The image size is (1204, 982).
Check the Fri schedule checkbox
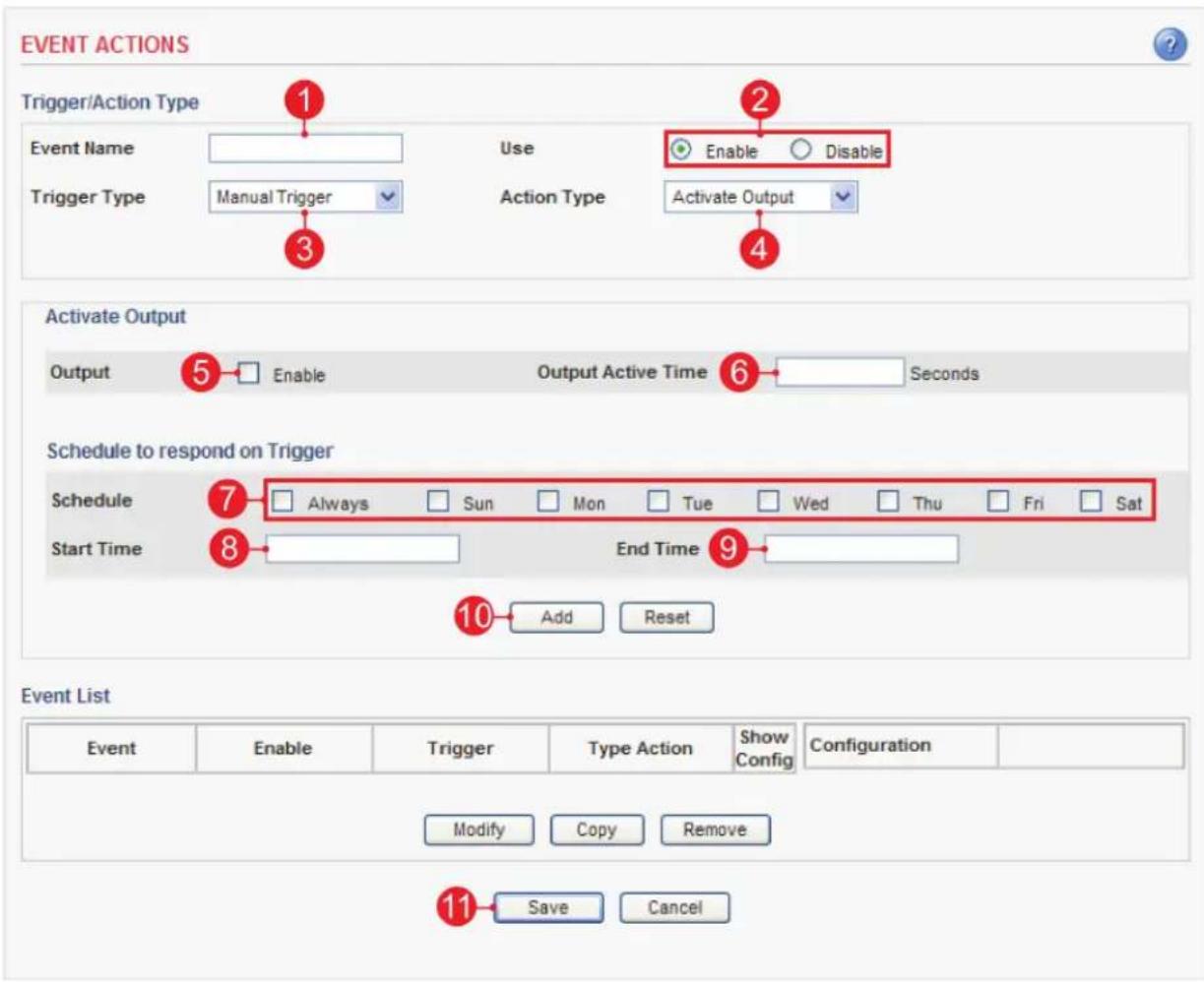(998, 502)
